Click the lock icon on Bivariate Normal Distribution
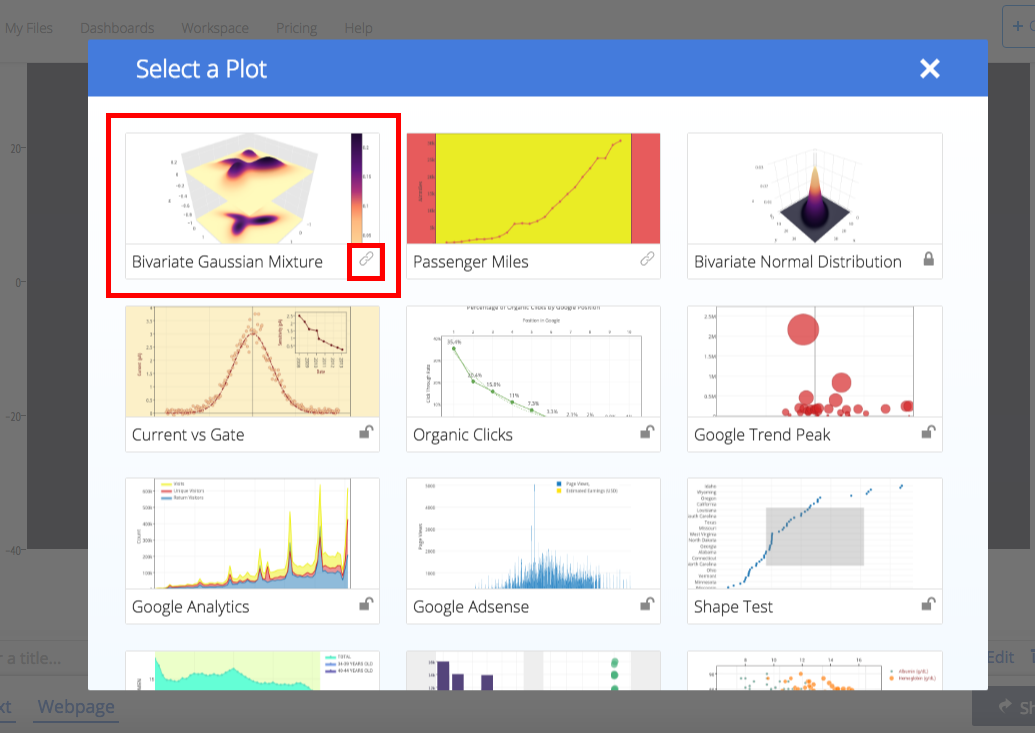1035x733 pixels. [929, 259]
